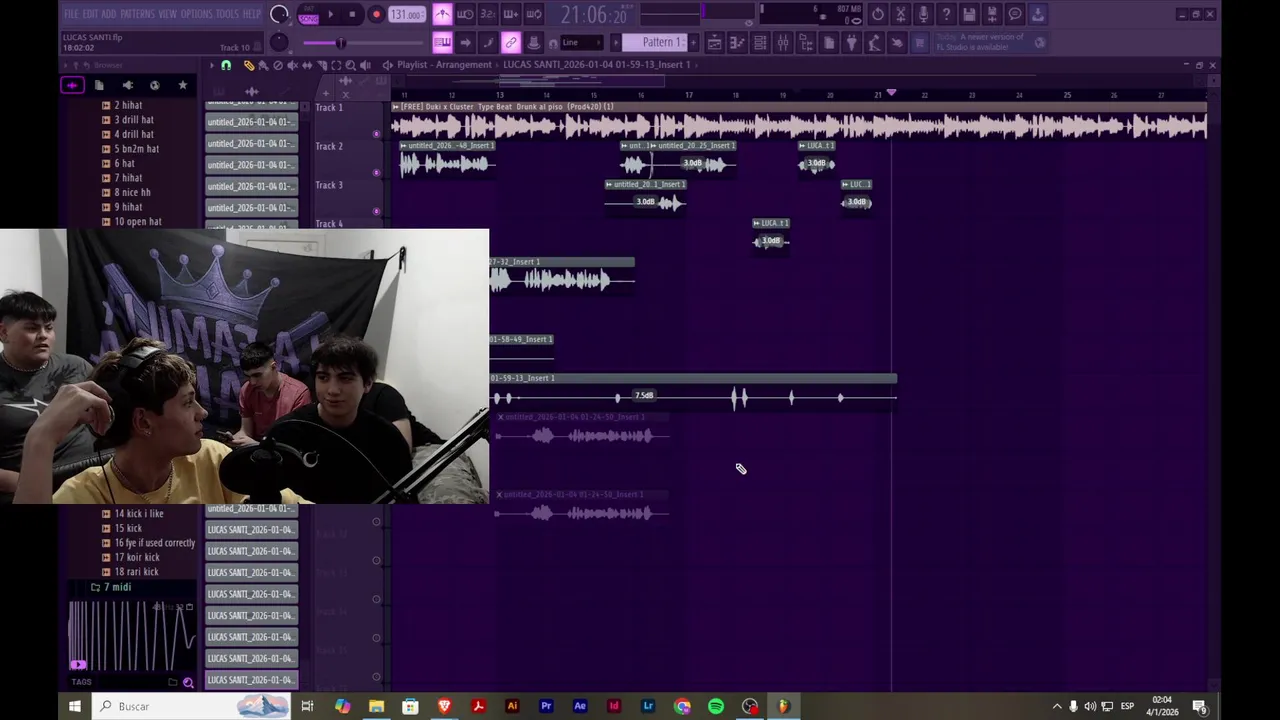The width and height of the screenshot is (1280, 720).
Task: Open the channel rack icon
Action: click(x=760, y=42)
